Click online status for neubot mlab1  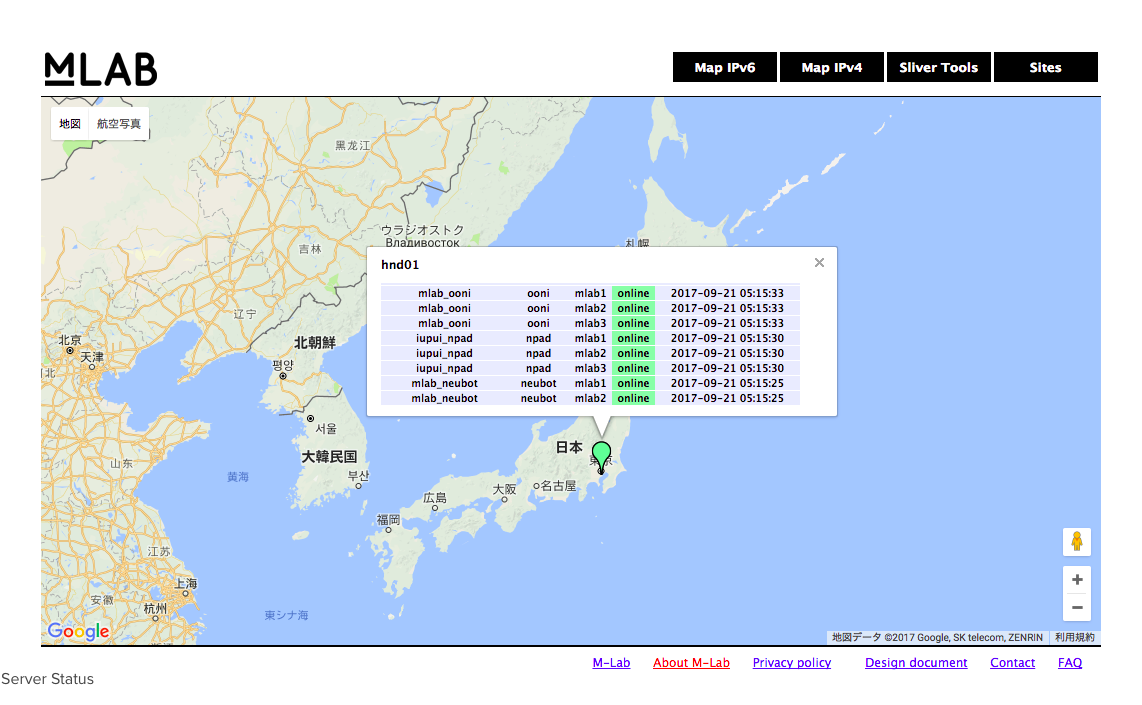pos(633,383)
